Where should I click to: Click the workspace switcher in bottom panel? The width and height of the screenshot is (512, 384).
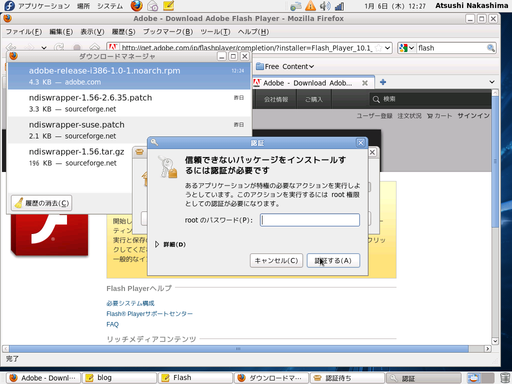pyautogui.click(x=480, y=378)
